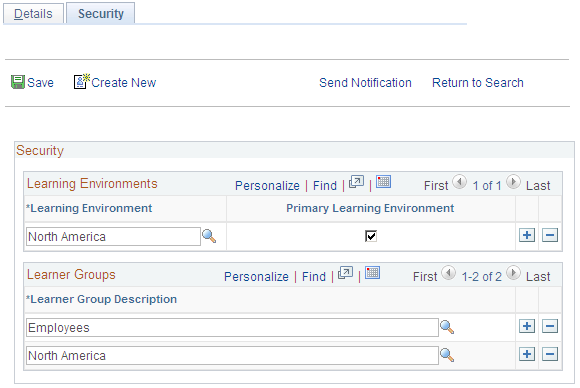Click the Employees learner group field
Image resolution: width=580 pixels, height=388 pixels.
232,327
